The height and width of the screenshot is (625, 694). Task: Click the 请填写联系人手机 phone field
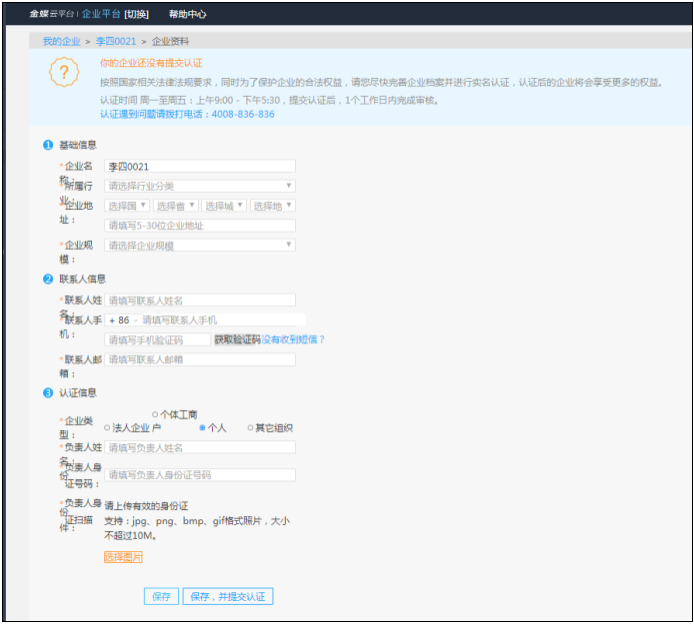[224, 320]
